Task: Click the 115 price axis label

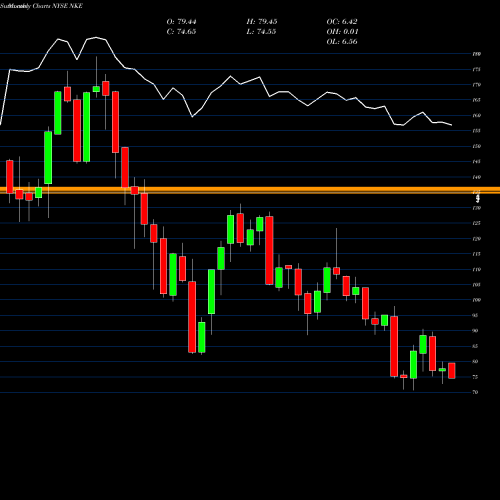Action: (477, 254)
